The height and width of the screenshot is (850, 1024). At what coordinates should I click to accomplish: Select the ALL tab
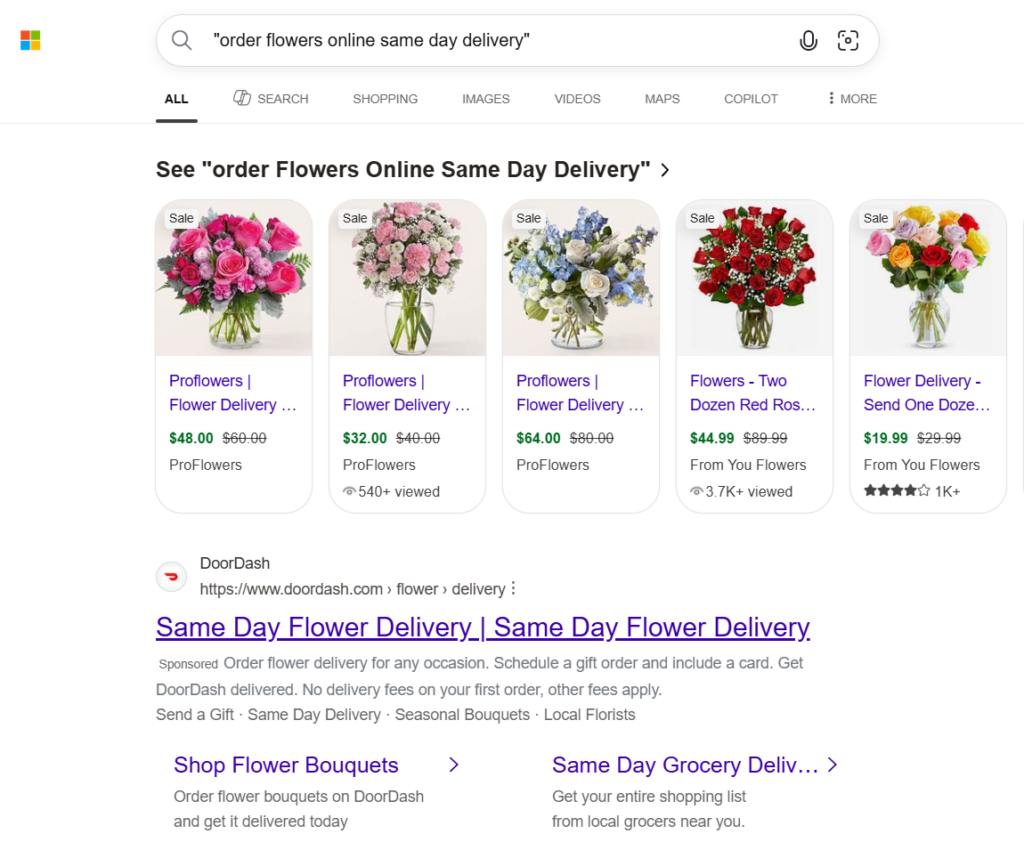click(176, 99)
